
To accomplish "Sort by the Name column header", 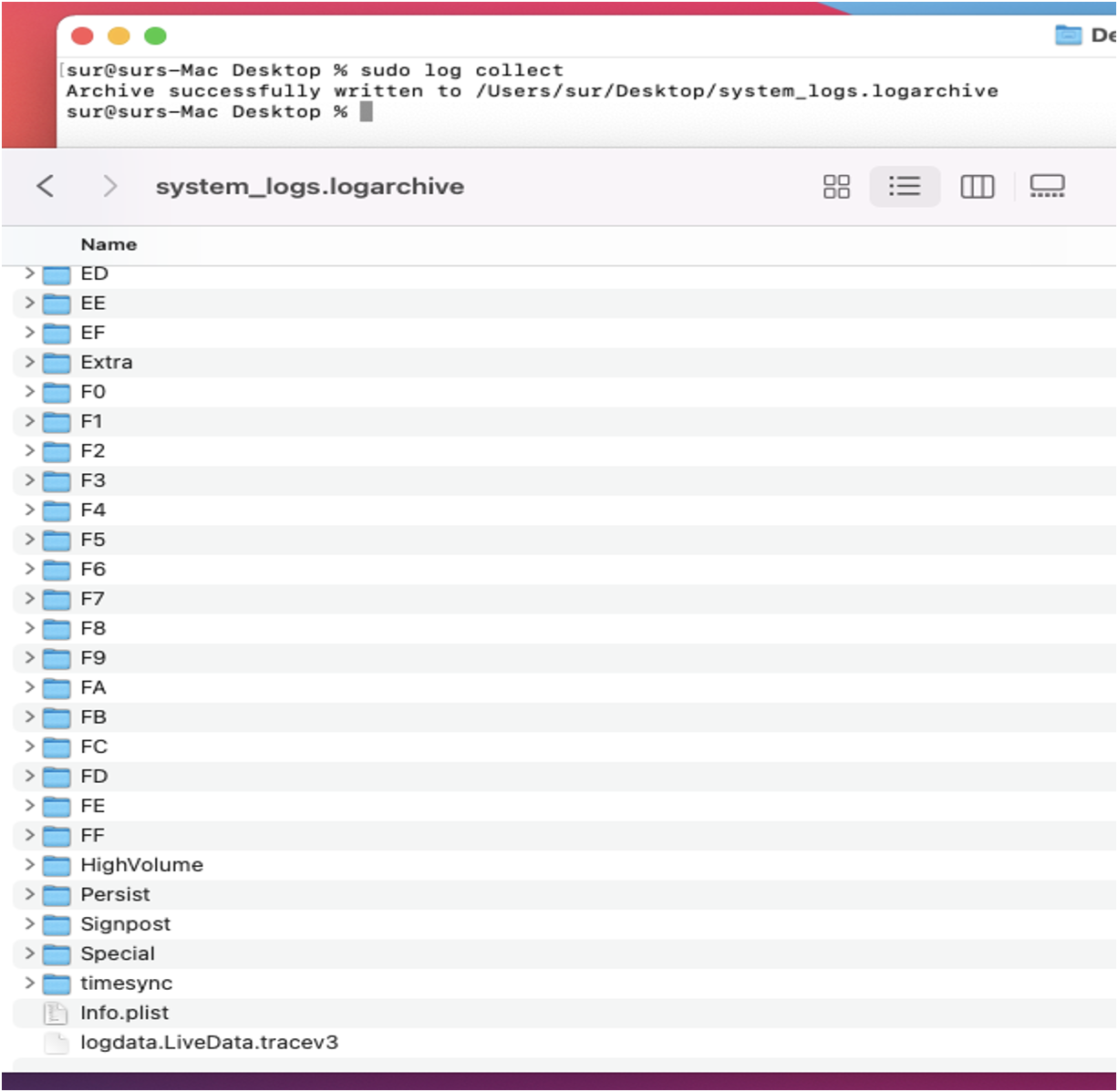I will point(109,244).
